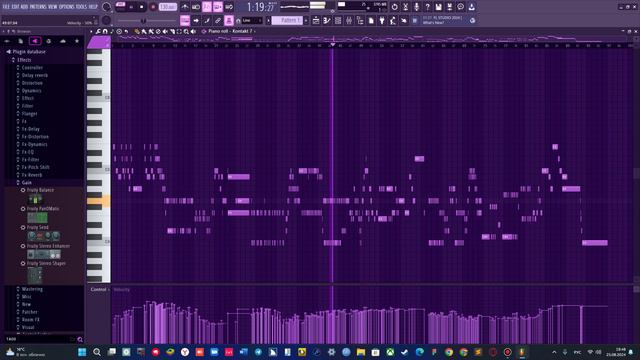Open the snap Line dropdown
Viewport: 640px width, 360px height.
click(x=252, y=20)
